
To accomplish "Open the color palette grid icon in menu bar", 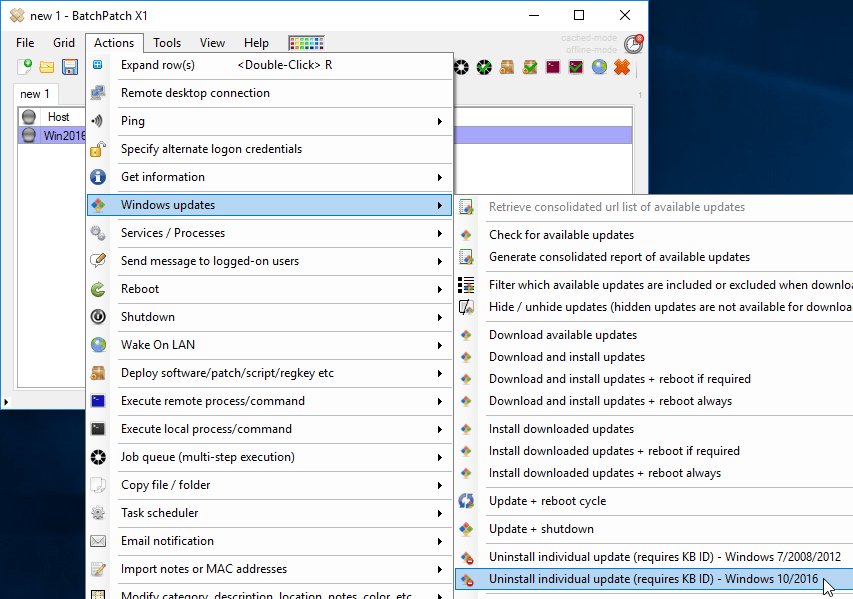I will pyautogui.click(x=306, y=43).
